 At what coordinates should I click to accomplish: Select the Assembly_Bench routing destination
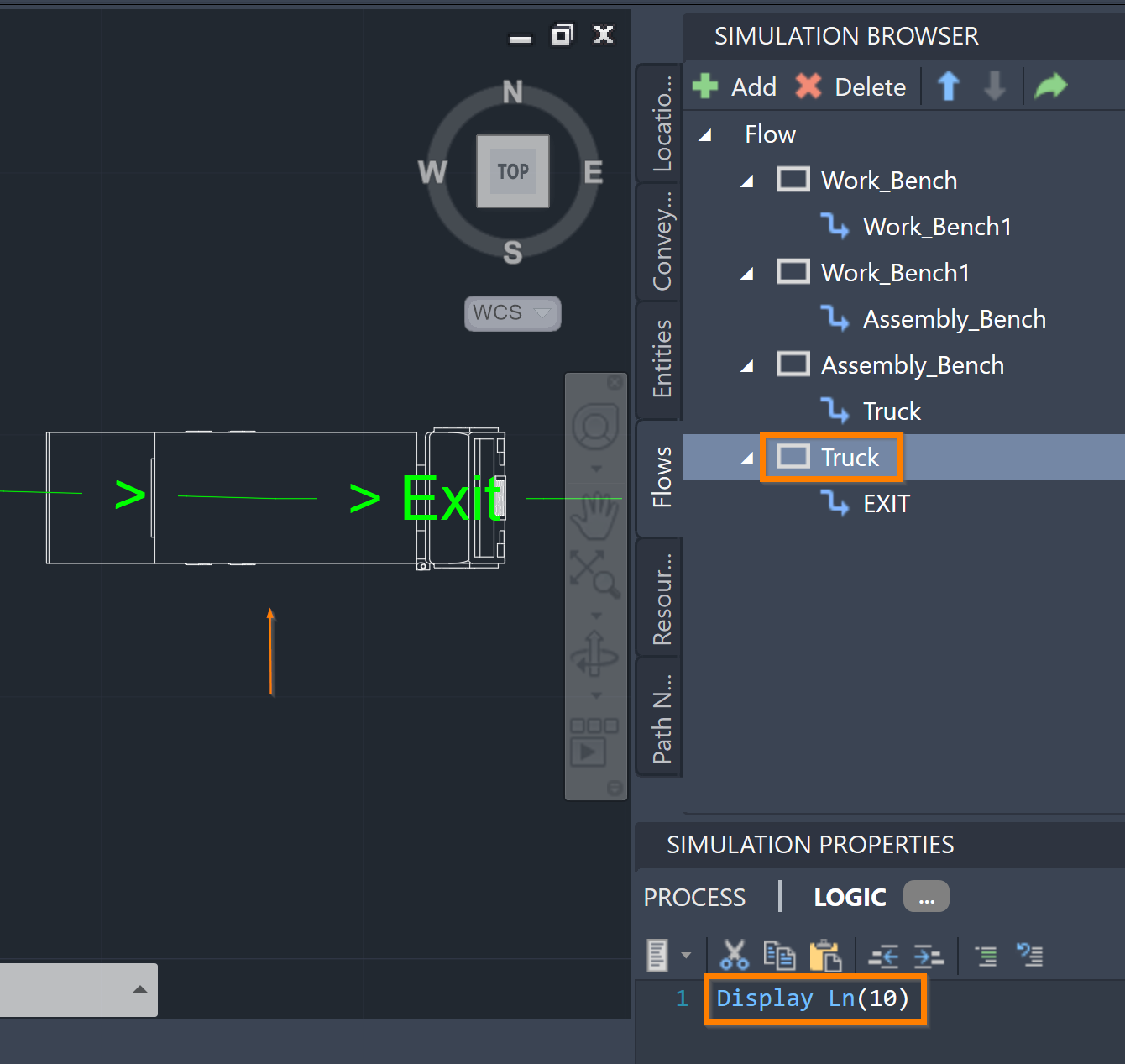coord(955,318)
